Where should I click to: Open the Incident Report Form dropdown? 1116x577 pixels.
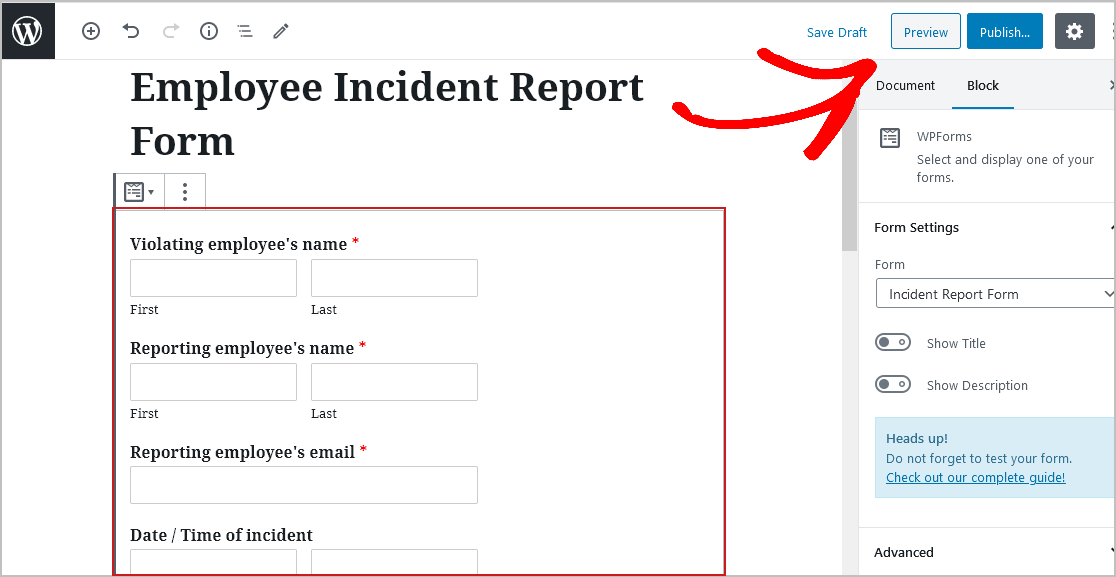[x=995, y=294]
